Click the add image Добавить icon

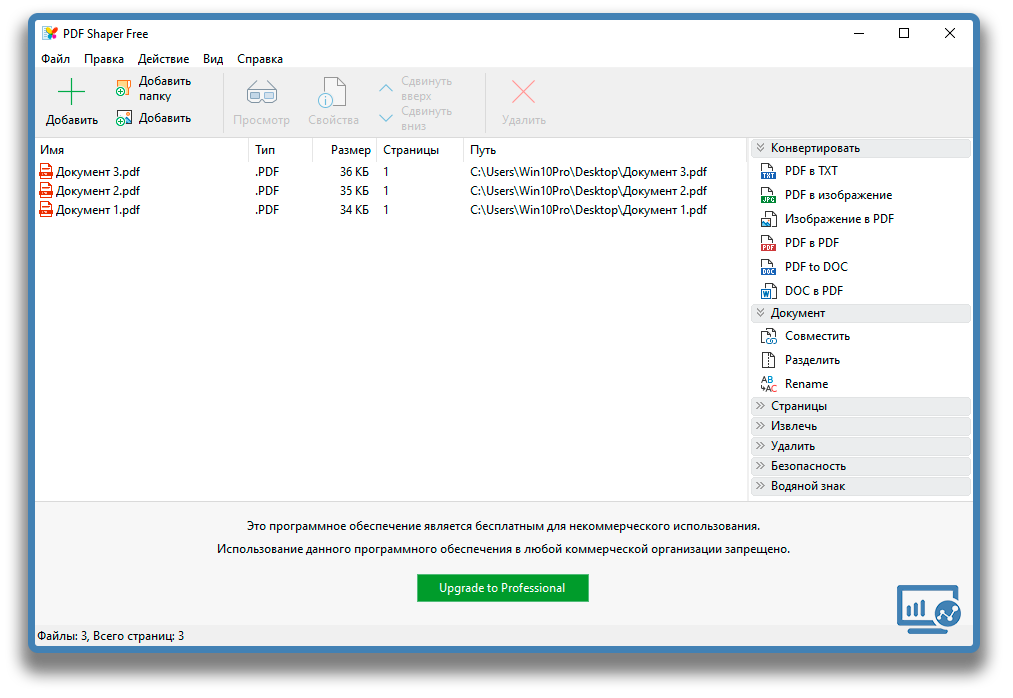point(123,118)
